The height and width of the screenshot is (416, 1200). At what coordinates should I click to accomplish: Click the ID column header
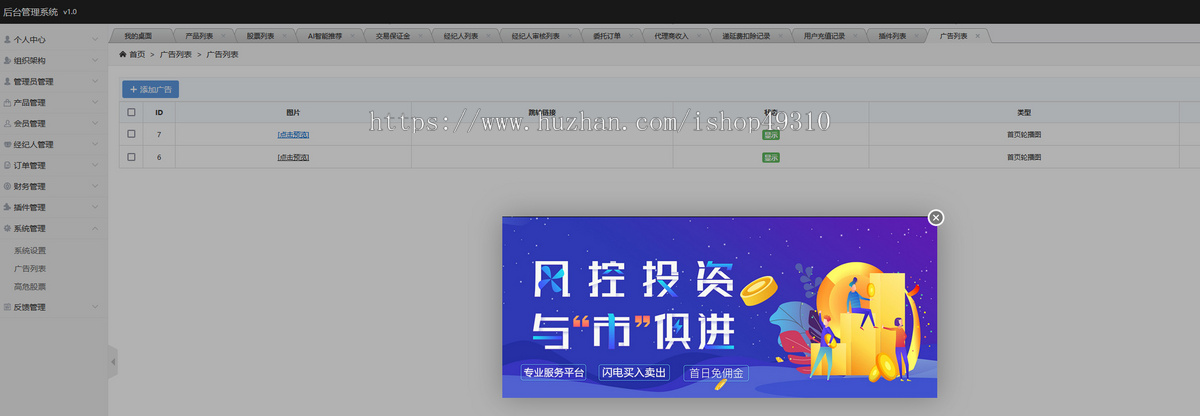[159, 113]
